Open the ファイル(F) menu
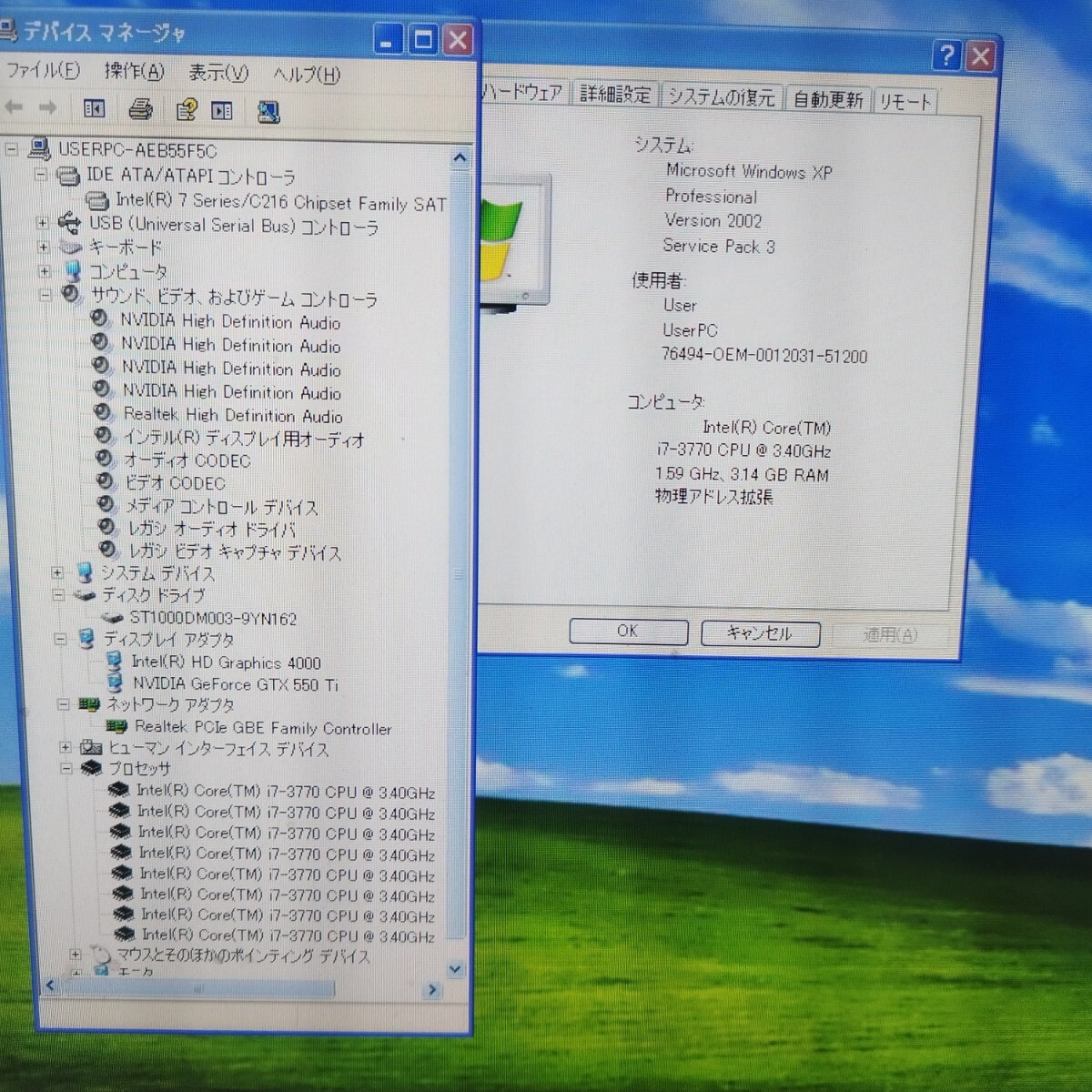Image resolution: width=1092 pixels, height=1092 pixels. (x=43, y=70)
